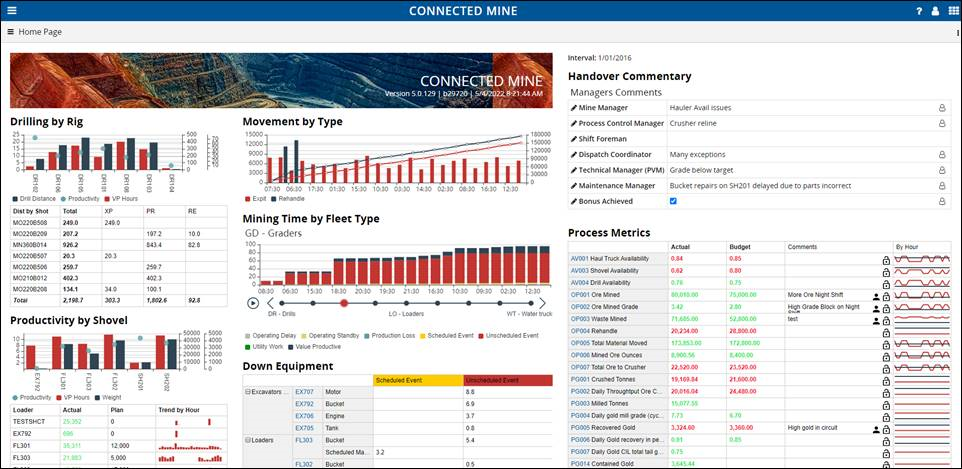Edit the Mine Manager comment pencil icon

pyautogui.click(x=574, y=107)
